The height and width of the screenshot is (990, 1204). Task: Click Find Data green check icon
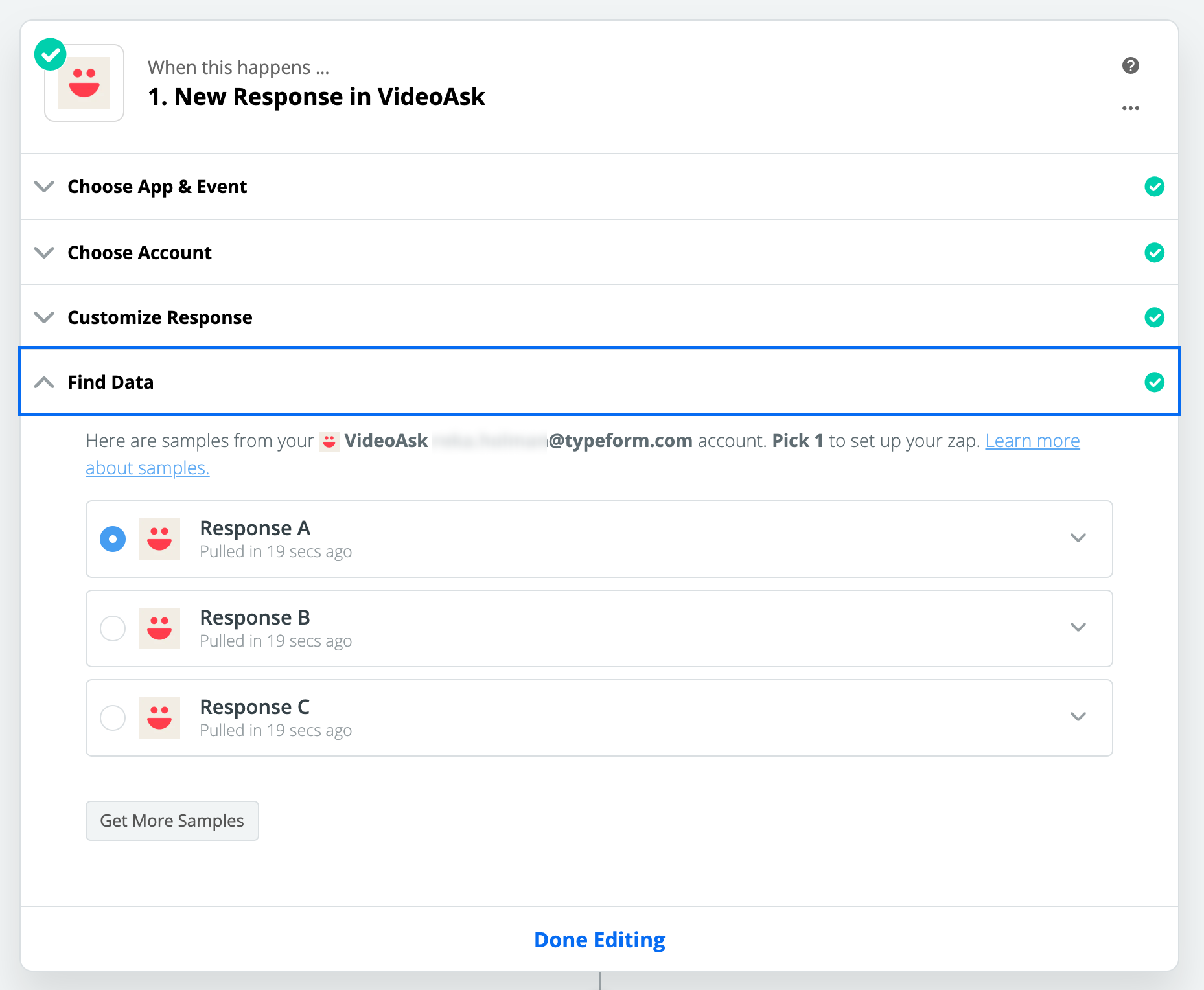[1155, 382]
